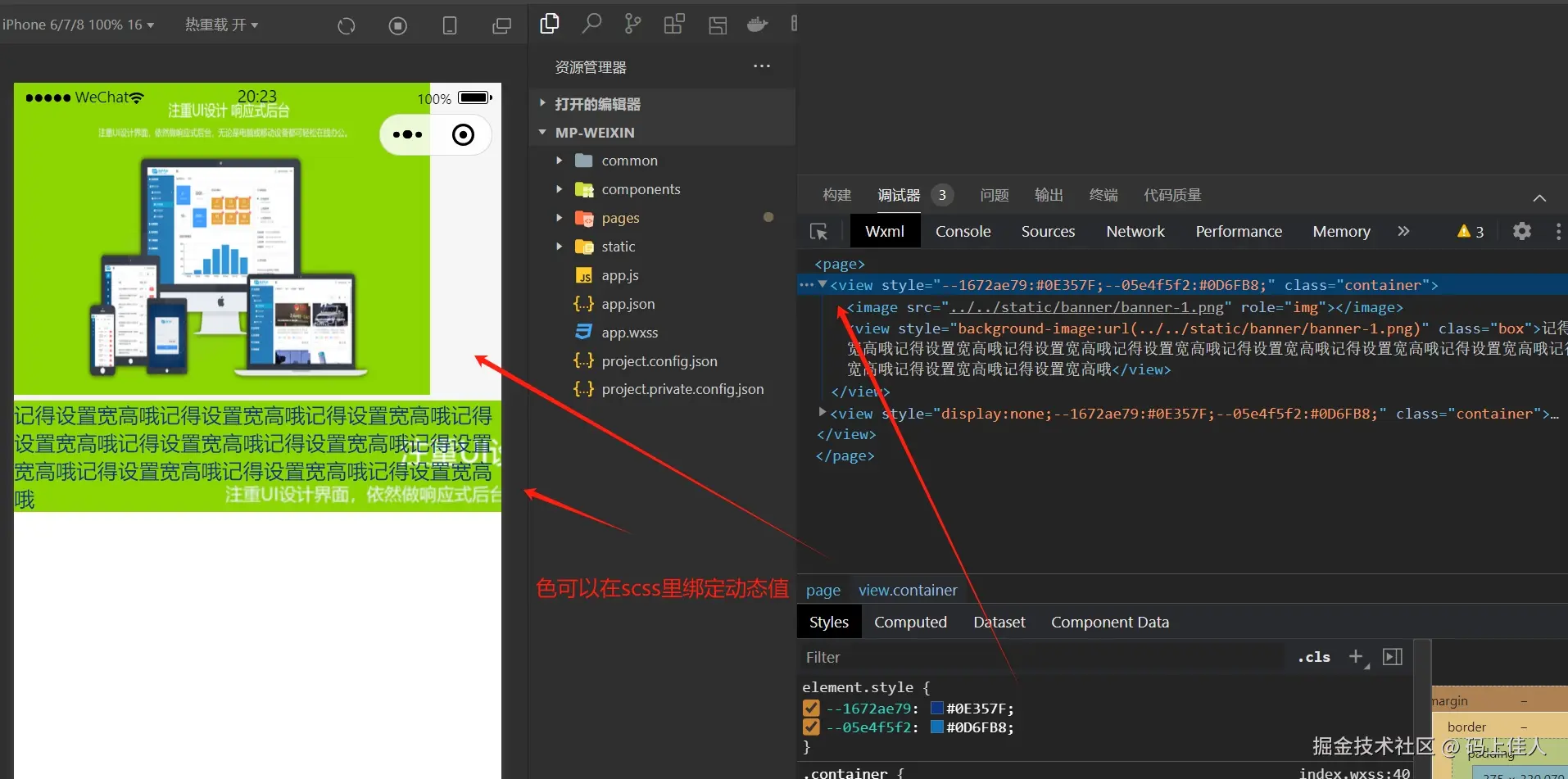Image resolution: width=1568 pixels, height=779 pixels.
Task: Show more devtools tabs chevron
Action: (1403, 231)
